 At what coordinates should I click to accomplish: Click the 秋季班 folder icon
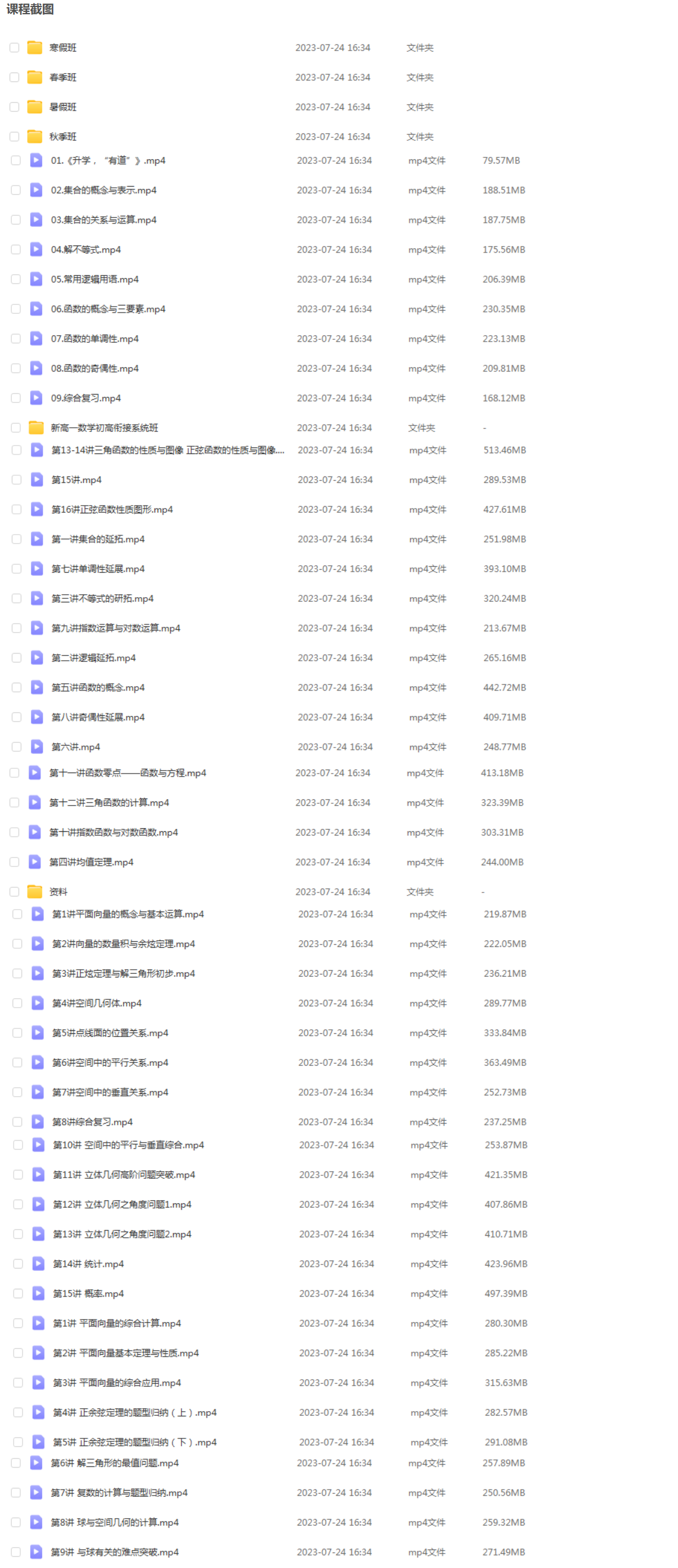click(34, 137)
